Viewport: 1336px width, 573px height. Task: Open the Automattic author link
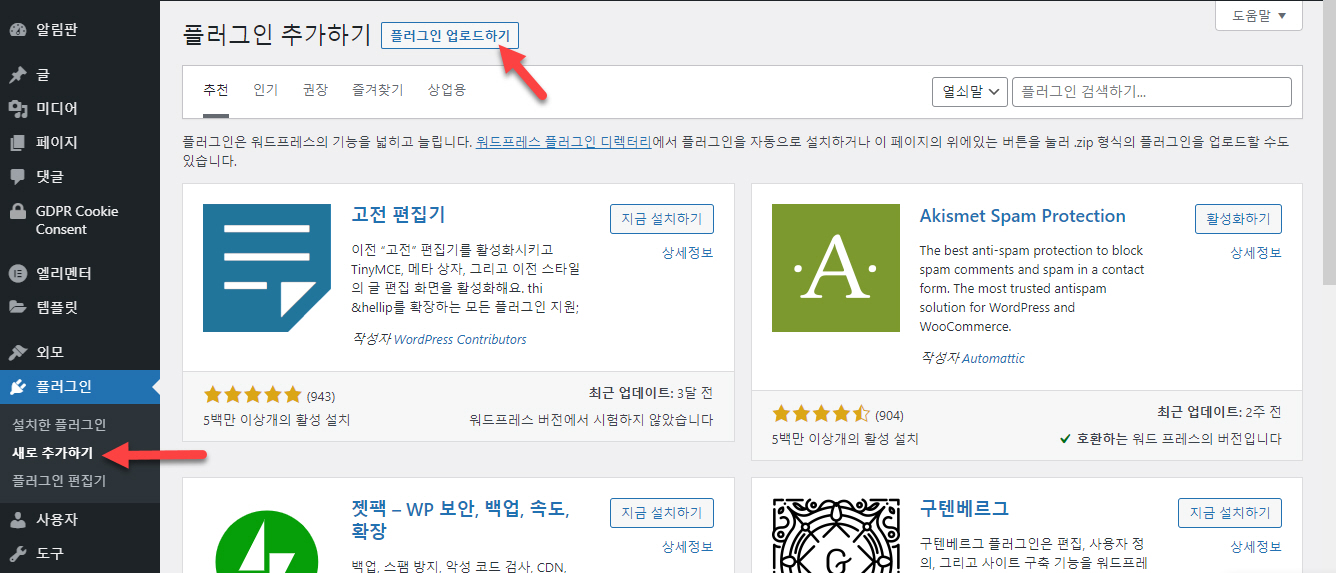coord(993,358)
